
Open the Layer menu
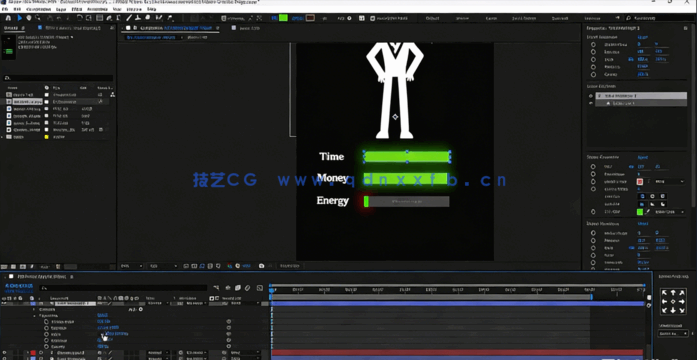pyautogui.click(x=62, y=9)
